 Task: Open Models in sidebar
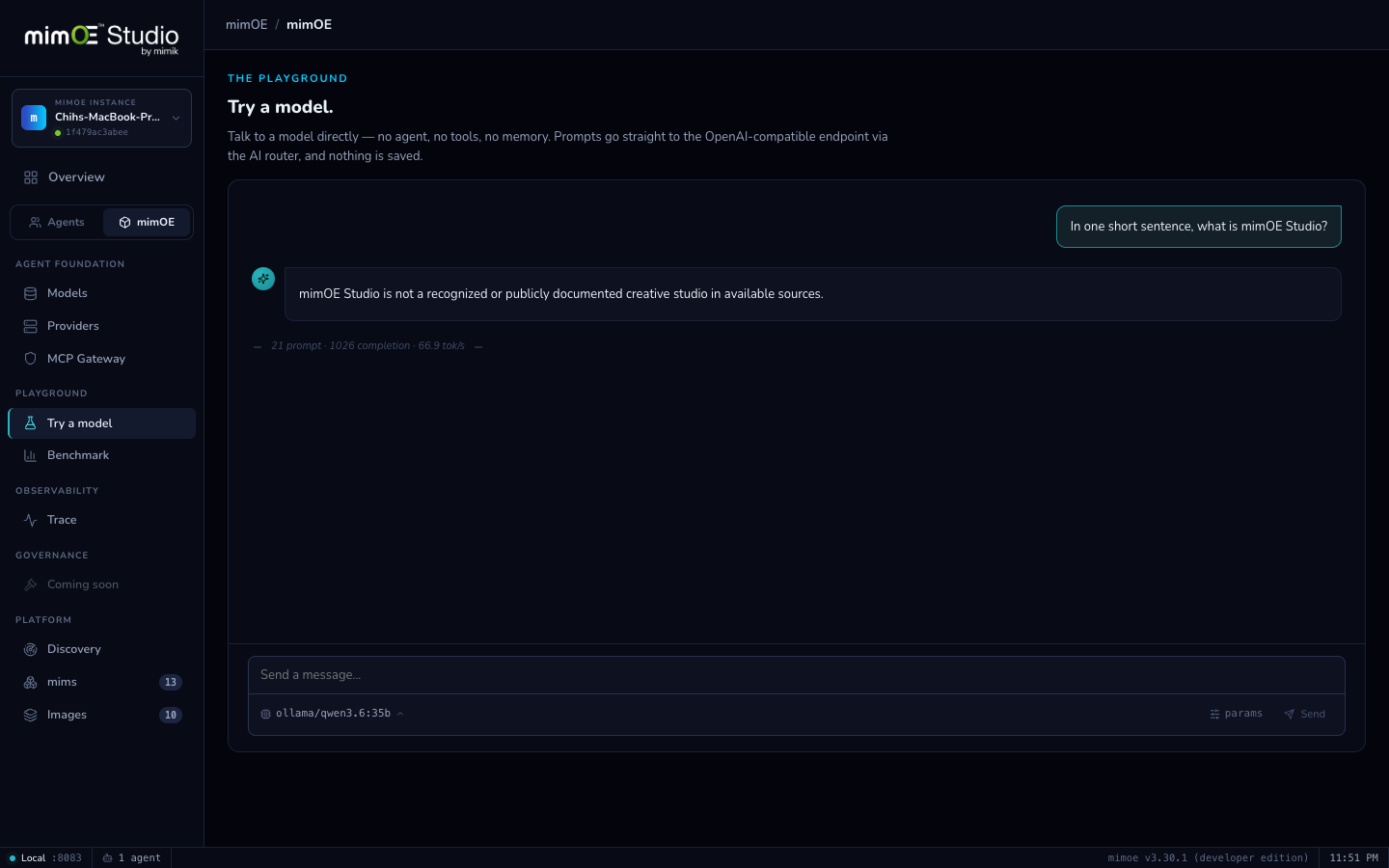(x=101, y=293)
